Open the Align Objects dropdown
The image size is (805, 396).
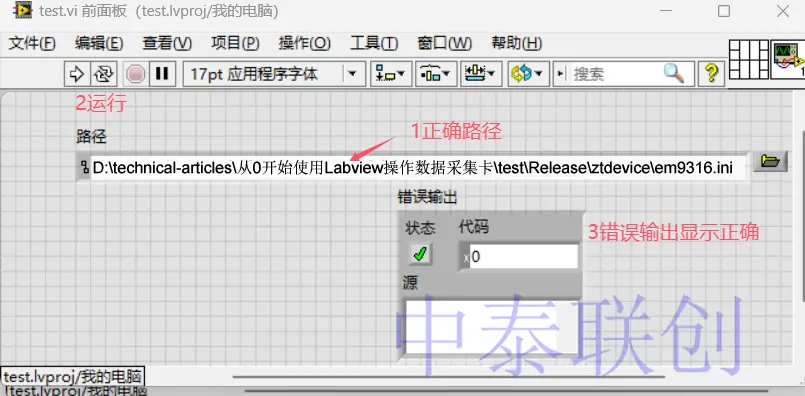pyautogui.click(x=391, y=74)
